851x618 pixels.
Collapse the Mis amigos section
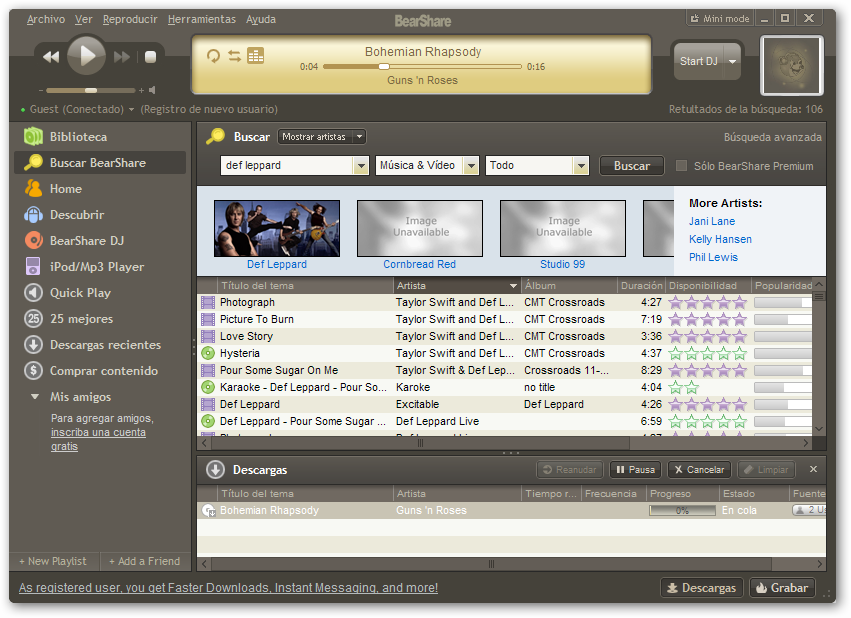click(35, 397)
